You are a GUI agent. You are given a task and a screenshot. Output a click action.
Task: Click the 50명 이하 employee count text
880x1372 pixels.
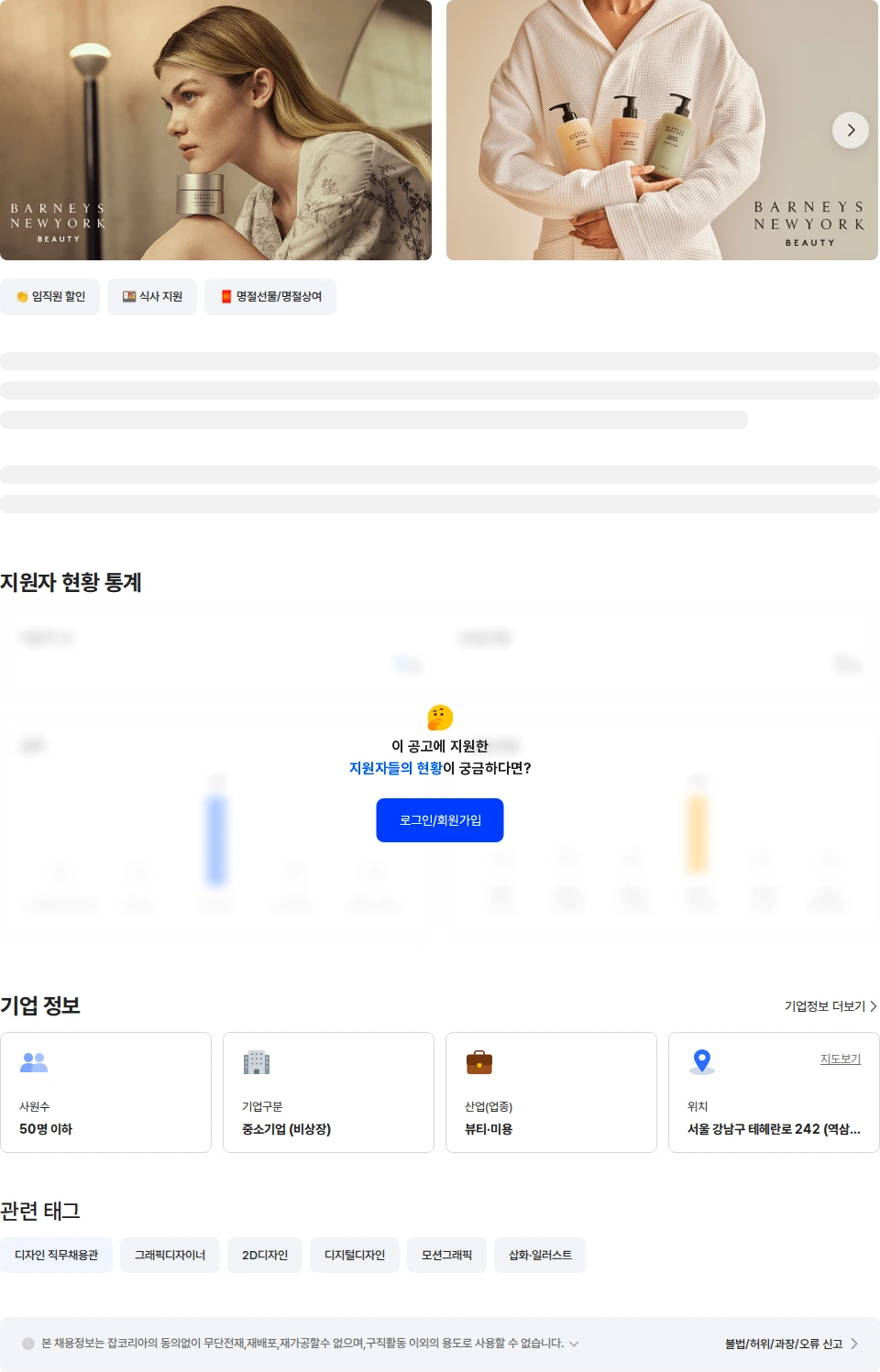[x=46, y=1129]
